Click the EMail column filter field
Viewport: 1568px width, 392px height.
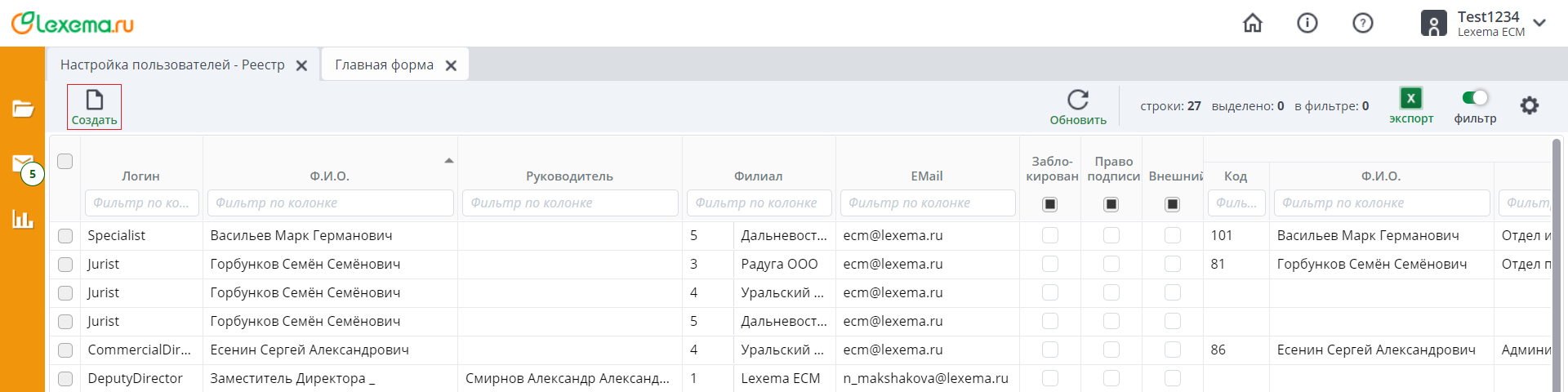pos(927,203)
